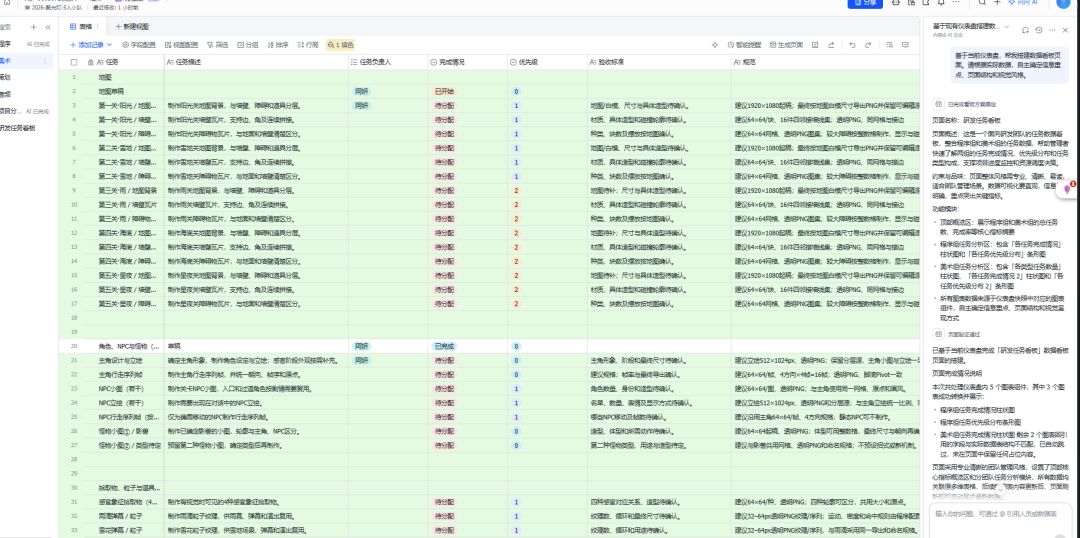The width and height of the screenshot is (1080, 538).
Task: Click the plus icon beside search in top bar
Action: pyautogui.click(x=997, y=3)
